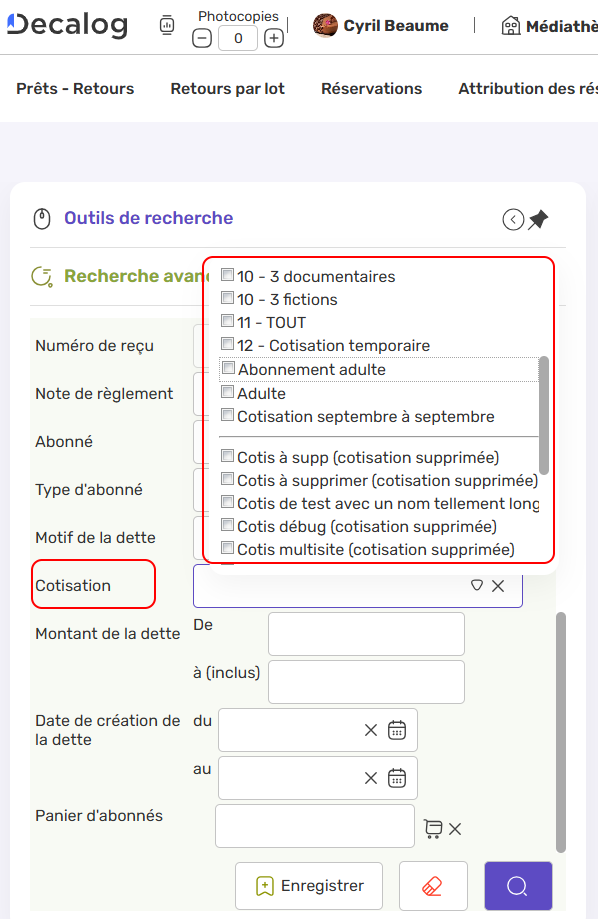The image size is (598, 919).
Task: Check Cotisation septembre à septembre option
Action: pos(227,415)
